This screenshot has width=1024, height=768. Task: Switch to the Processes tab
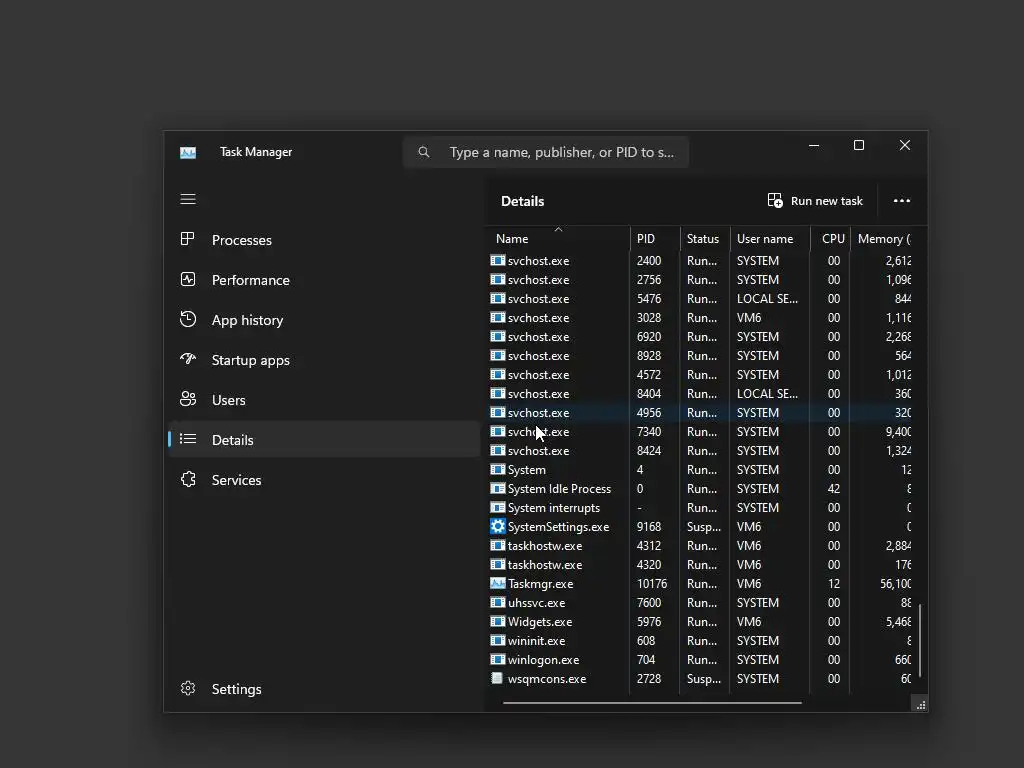324,240
